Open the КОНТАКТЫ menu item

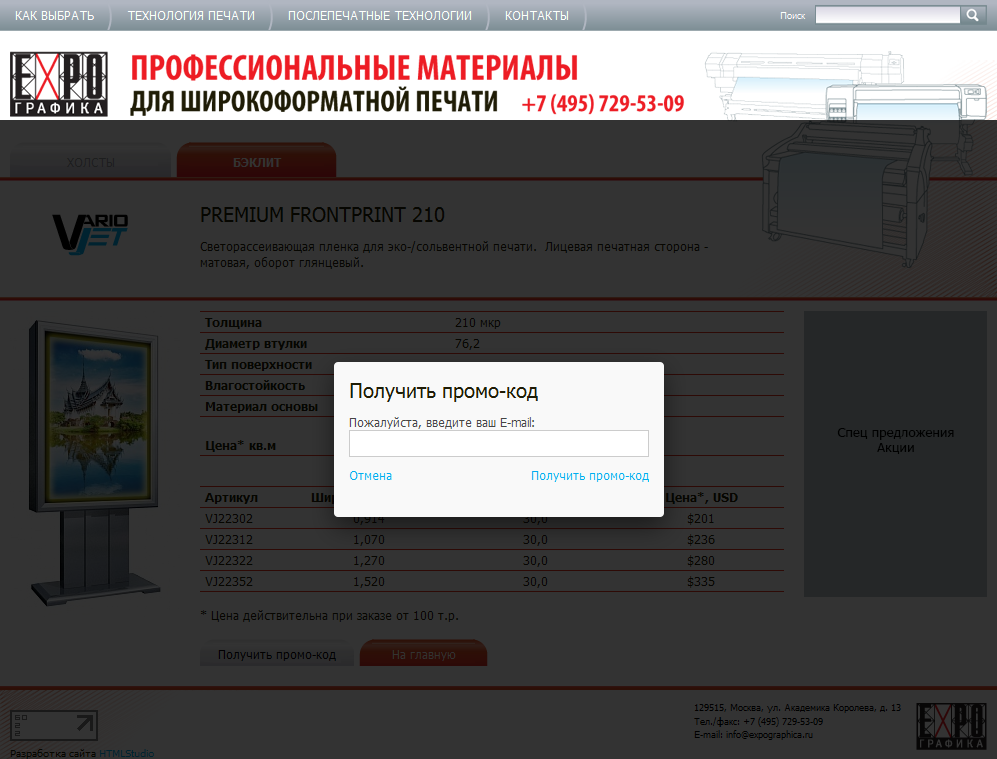537,15
